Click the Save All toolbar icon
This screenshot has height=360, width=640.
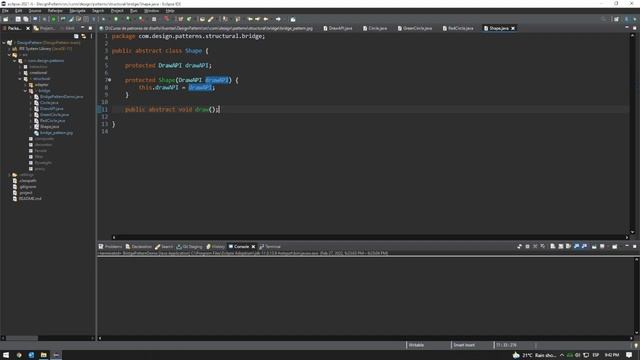(26, 19)
